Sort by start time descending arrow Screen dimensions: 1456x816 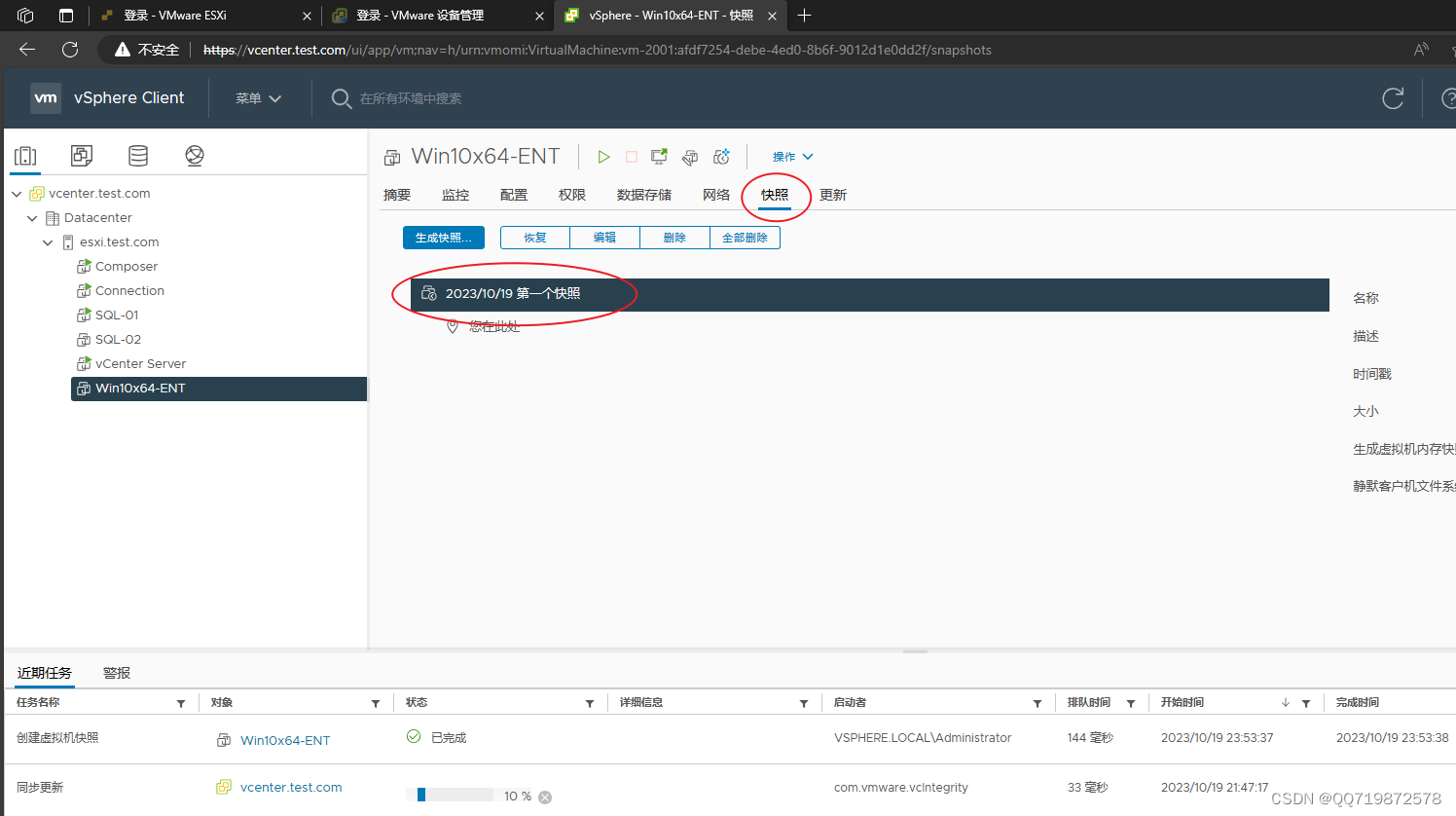point(1286,703)
